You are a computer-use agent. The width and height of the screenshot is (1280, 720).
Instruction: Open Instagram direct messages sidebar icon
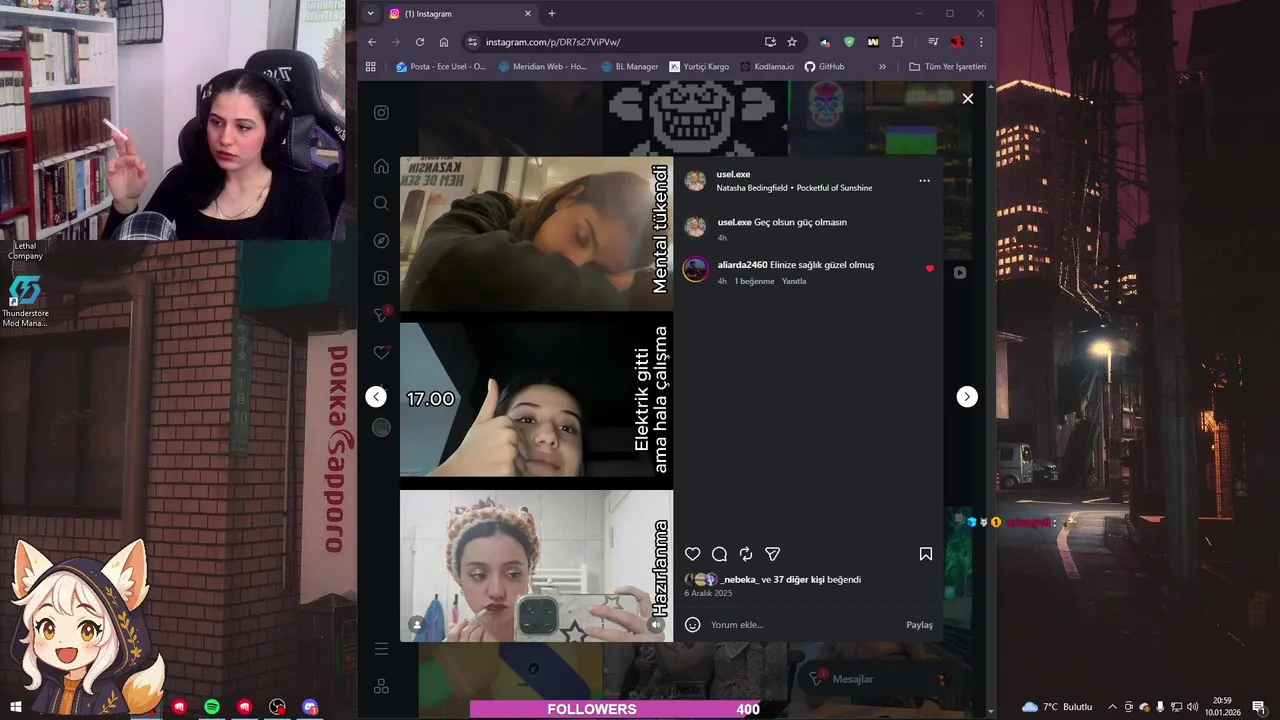[x=381, y=315]
